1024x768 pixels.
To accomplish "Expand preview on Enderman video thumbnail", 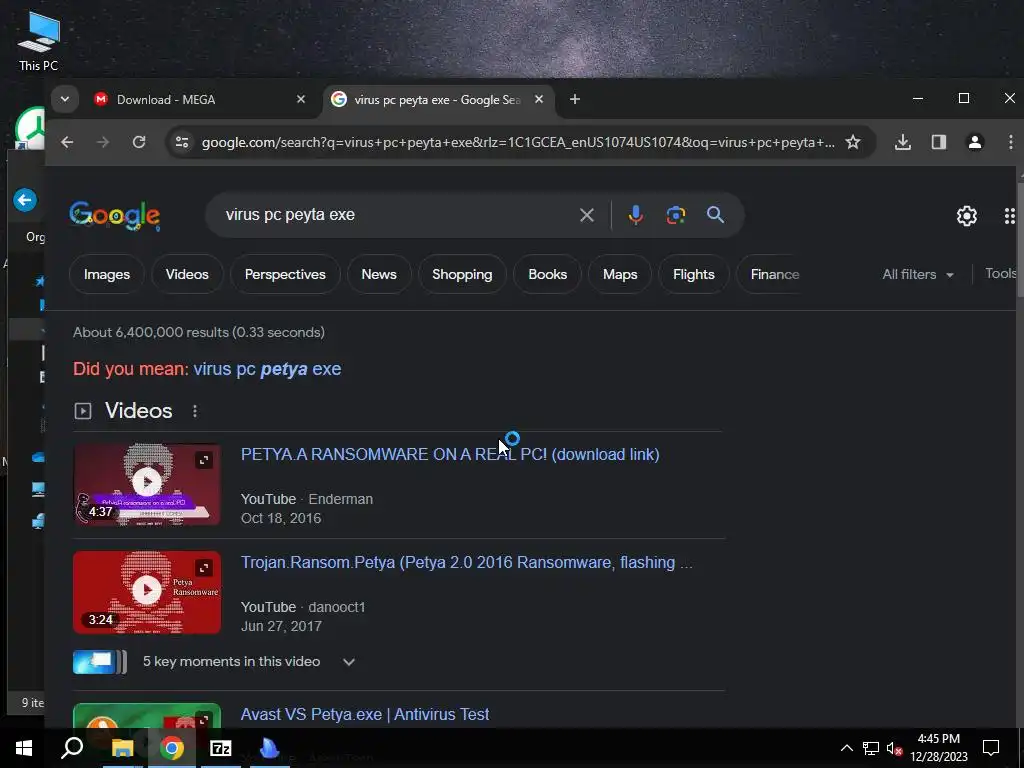I will [x=204, y=460].
